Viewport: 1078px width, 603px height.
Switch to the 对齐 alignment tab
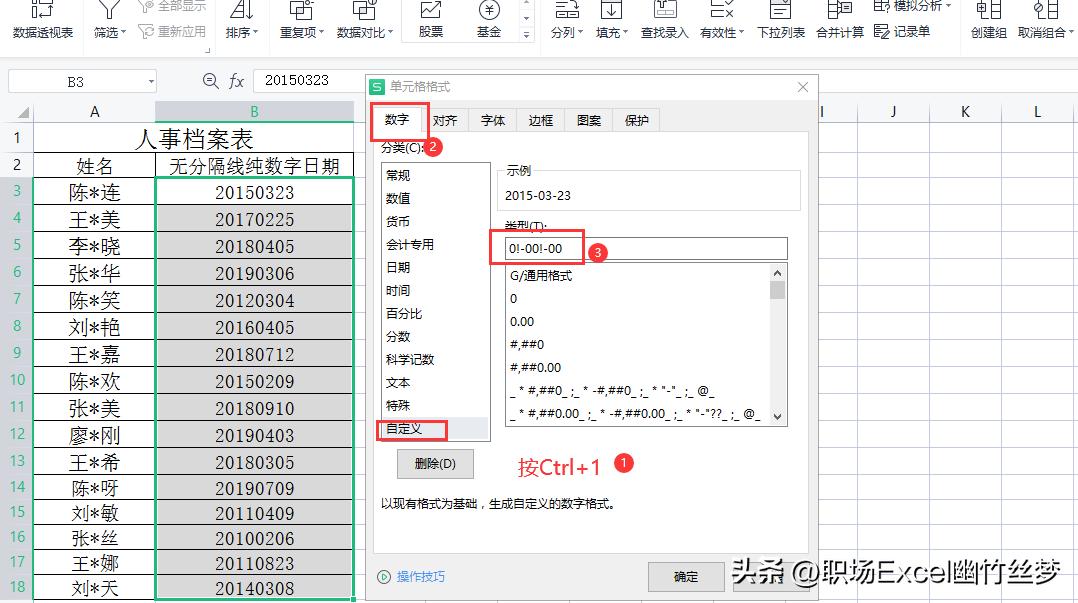(x=446, y=120)
